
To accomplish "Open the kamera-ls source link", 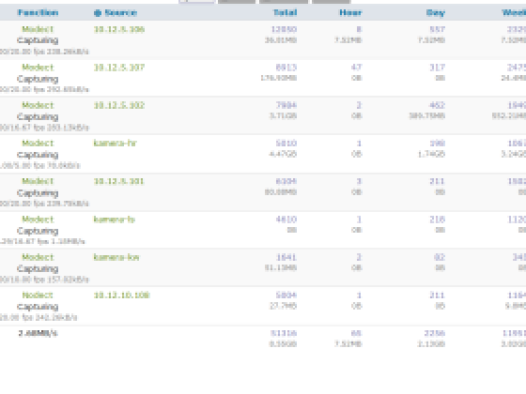I will click(x=114, y=219).
